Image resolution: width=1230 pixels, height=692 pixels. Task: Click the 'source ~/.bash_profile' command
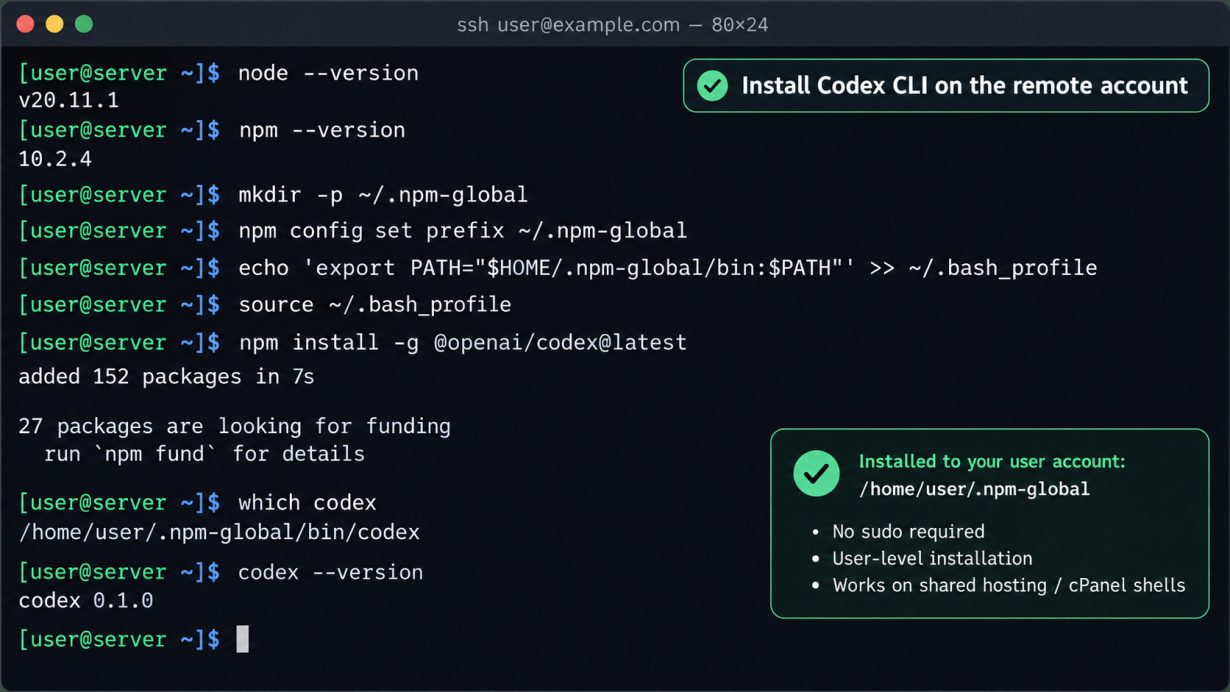pyautogui.click(x=375, y=304)
